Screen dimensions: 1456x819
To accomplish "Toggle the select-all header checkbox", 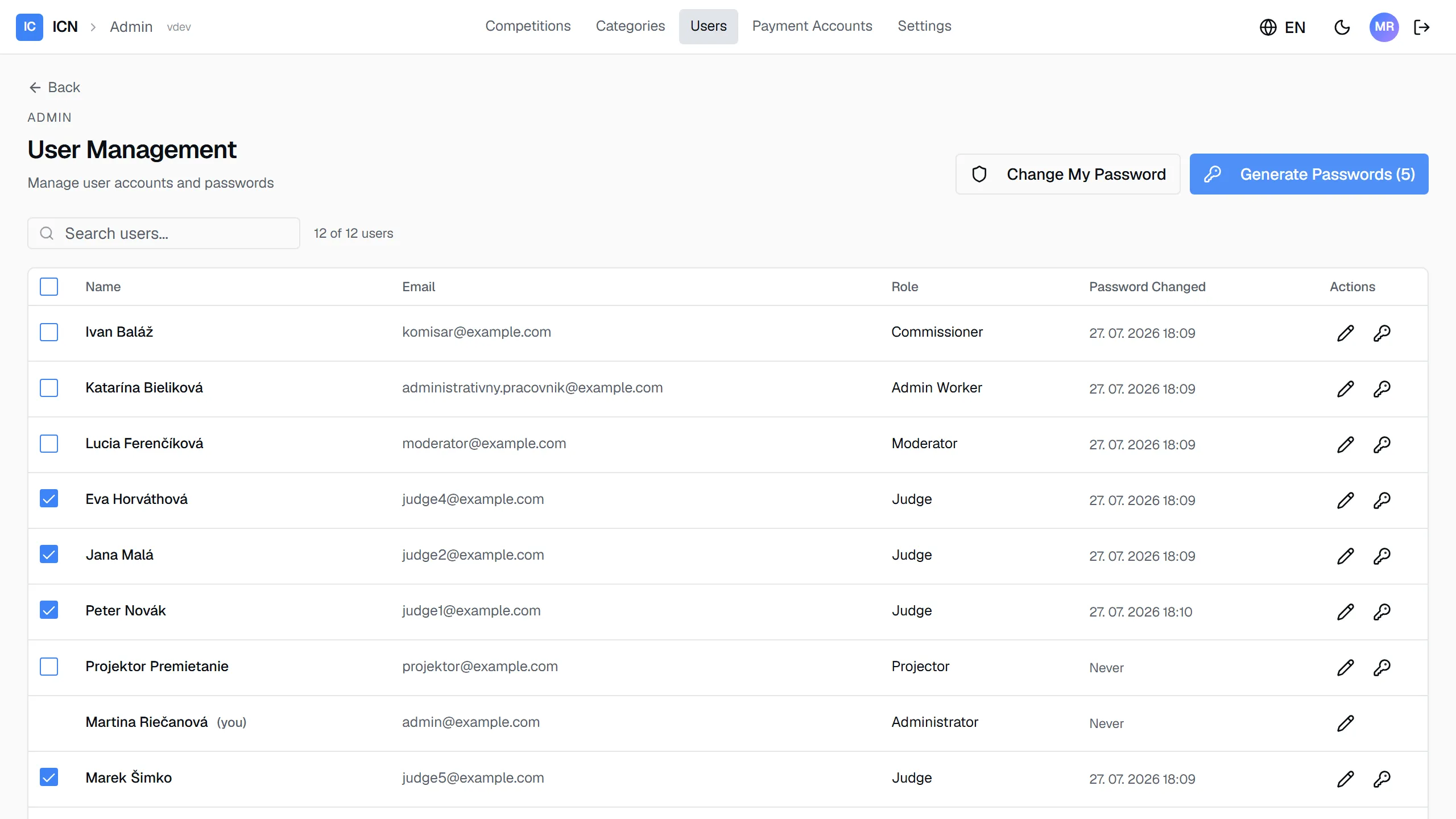I will [x=49, y=287].
